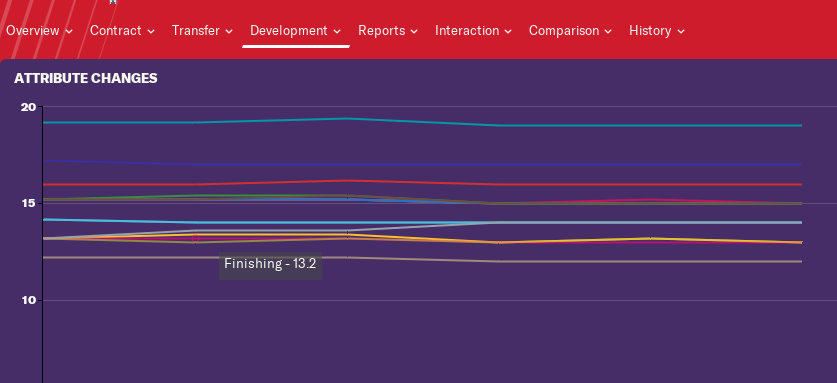Expand the chevron beside Interaction

508,32
